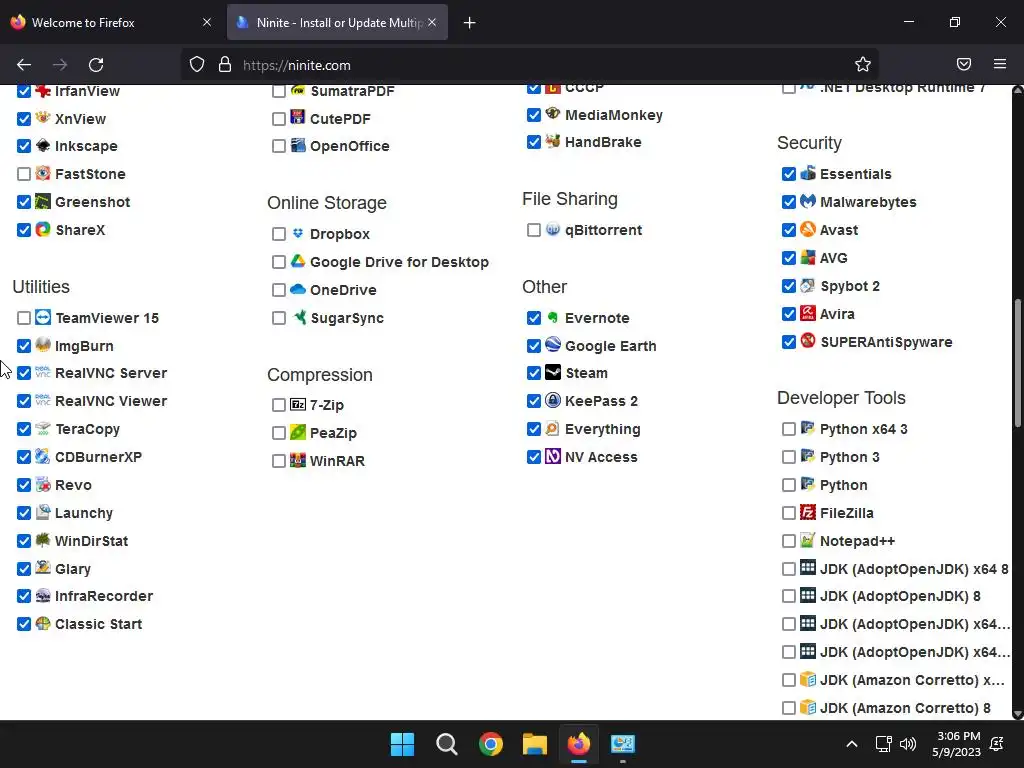Select the SugarSync checkbox
The width and height of the screenshot is (1024, 768).
(279, 318)
